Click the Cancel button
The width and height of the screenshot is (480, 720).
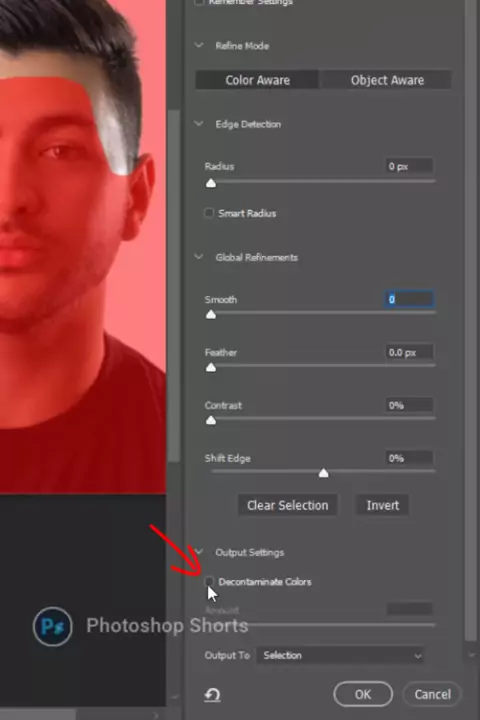pyautogui.click(x=432, y=694)
